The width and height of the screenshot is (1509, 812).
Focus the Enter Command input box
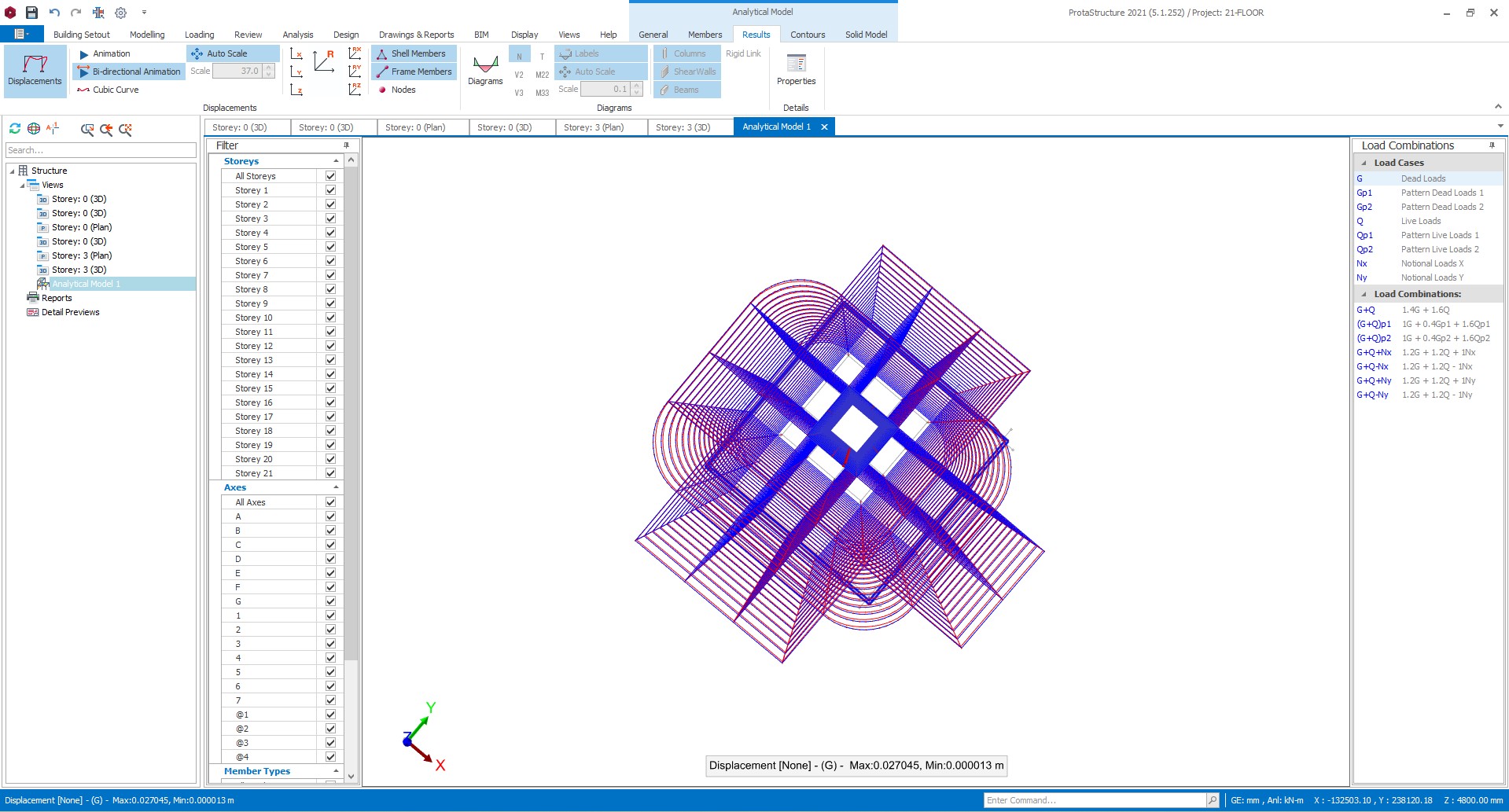(1095, 800)
